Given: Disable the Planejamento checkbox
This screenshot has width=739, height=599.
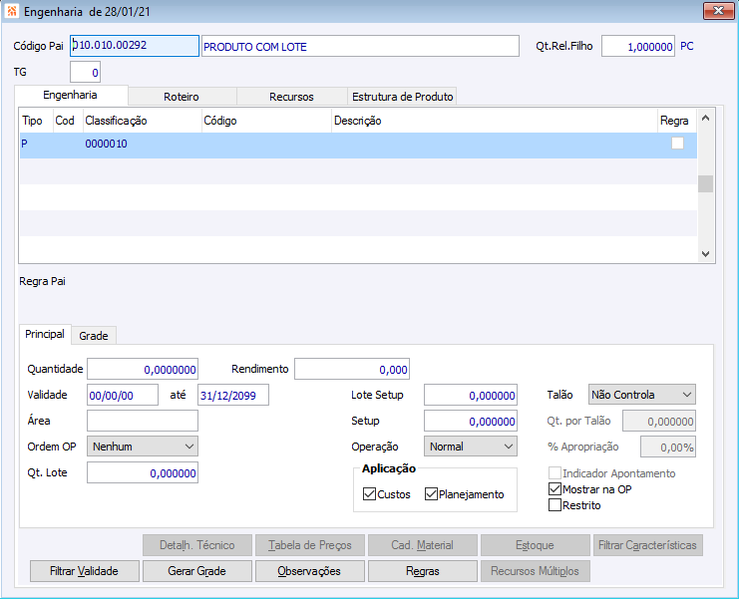Looking at the screenshot, I should click(431, 494).
